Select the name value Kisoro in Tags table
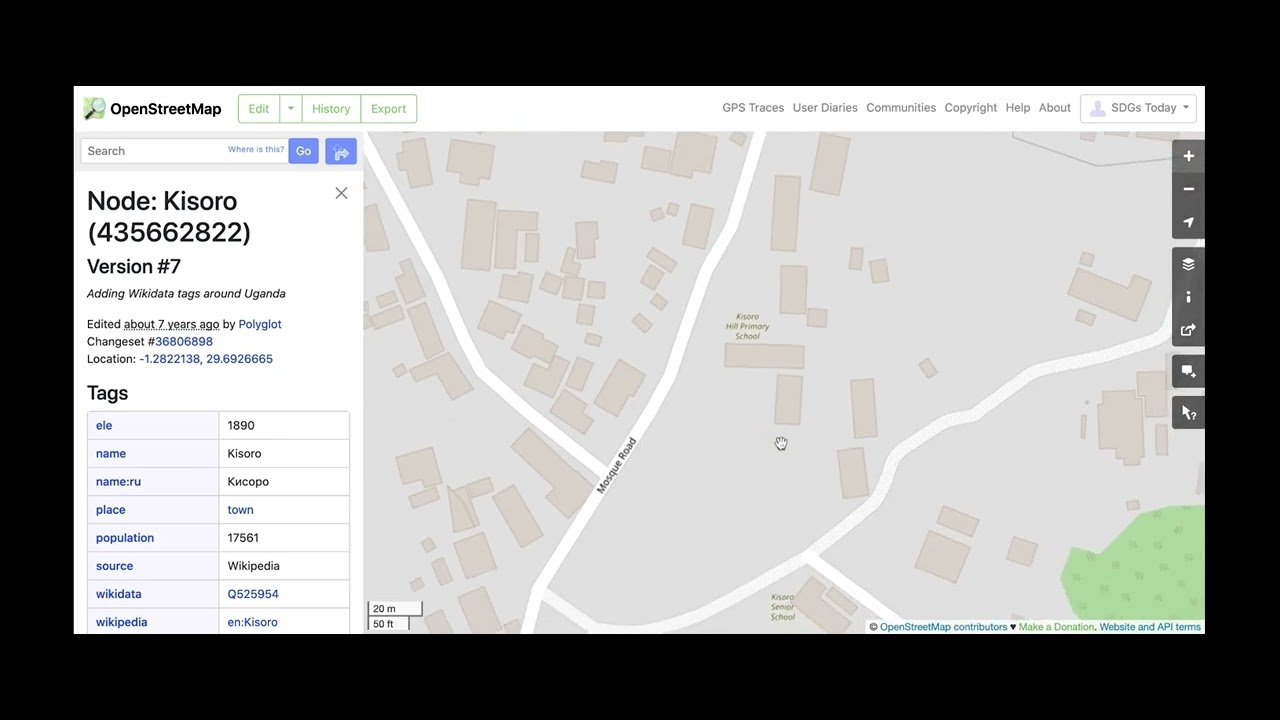The width and height of the screenshot is (1280, 720). click(244, 454)
